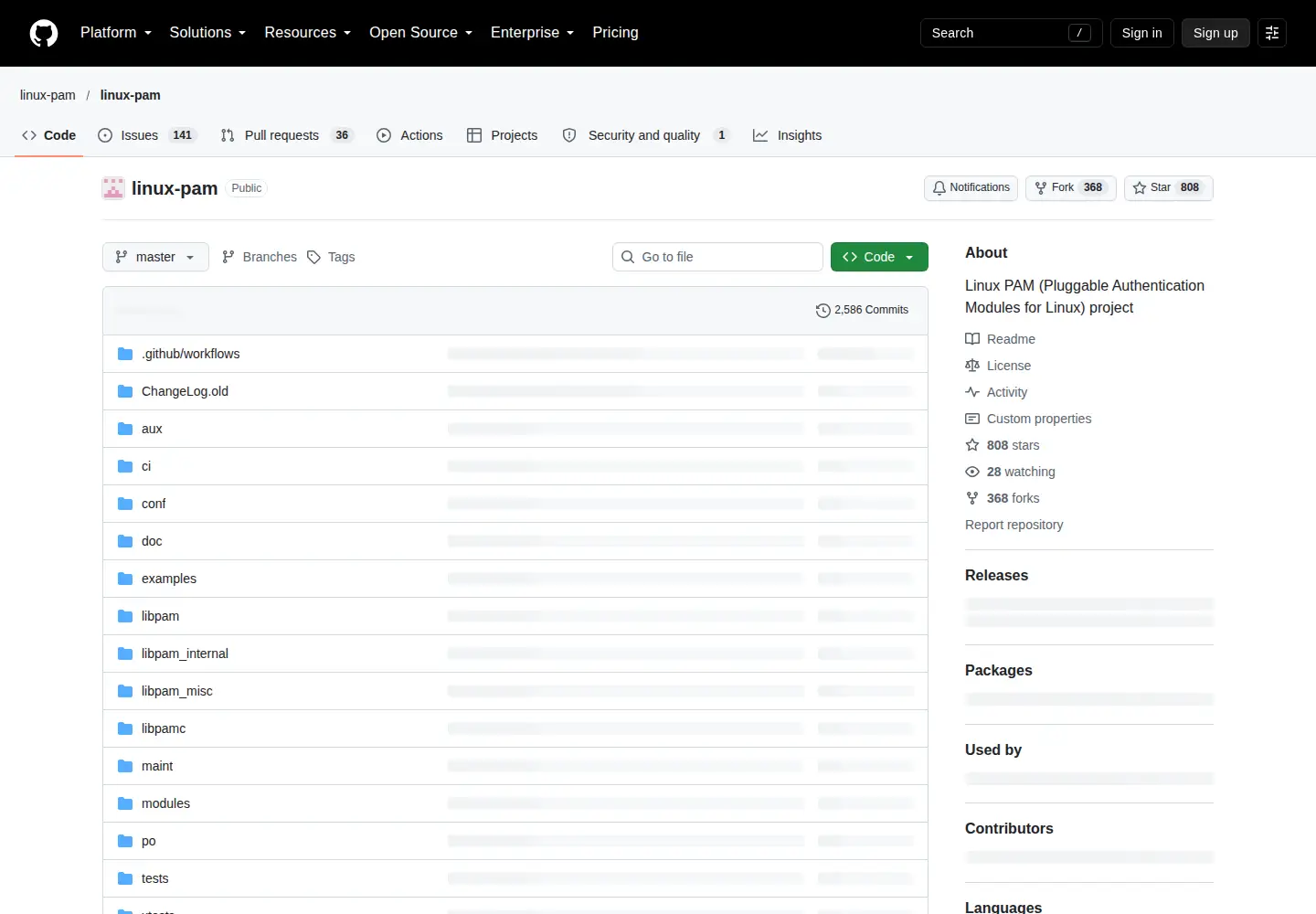The image size is (1316, 914).
Task: Focus the Search field in header
Action: [1011, 33]
